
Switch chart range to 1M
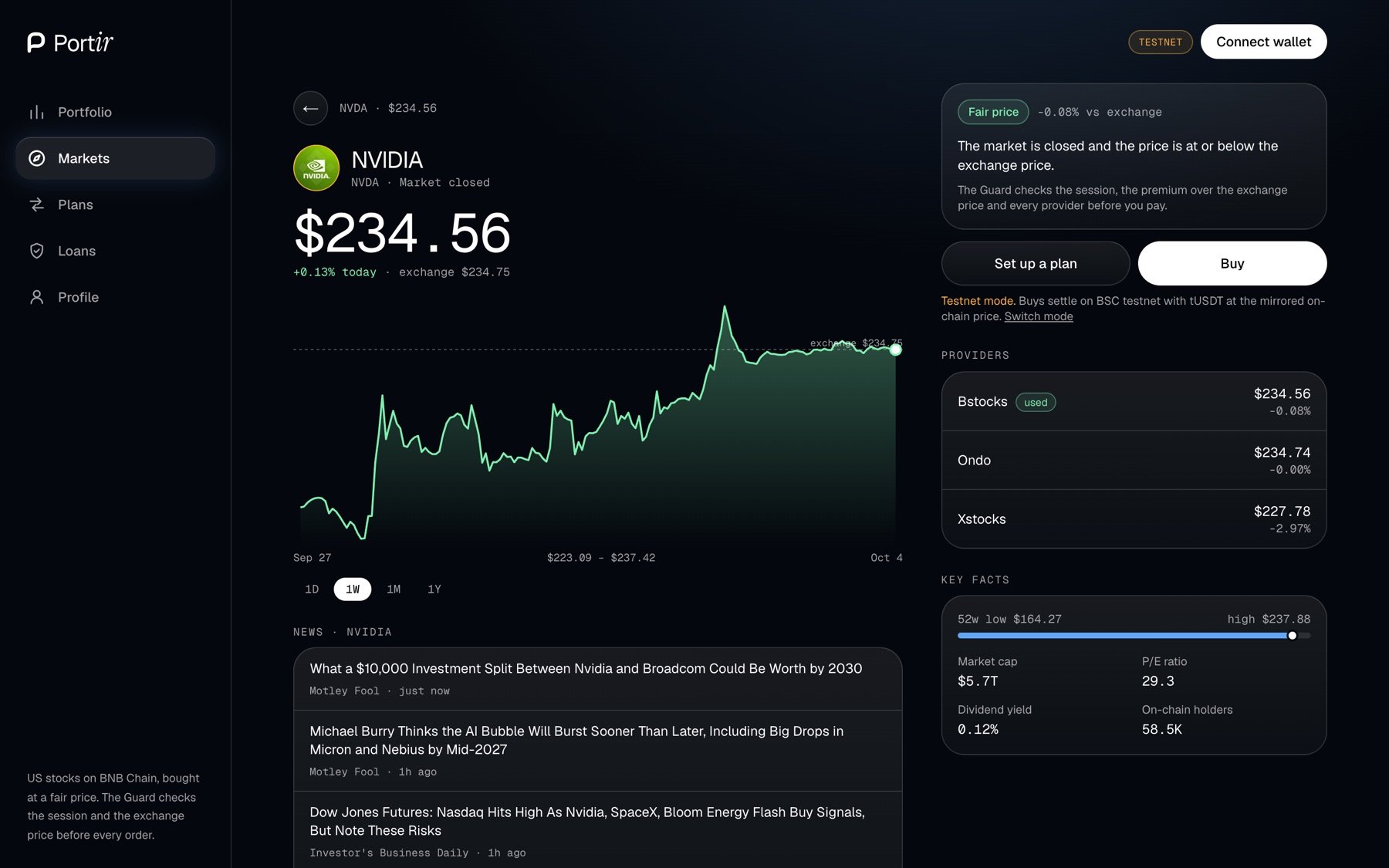click(394, 589)
